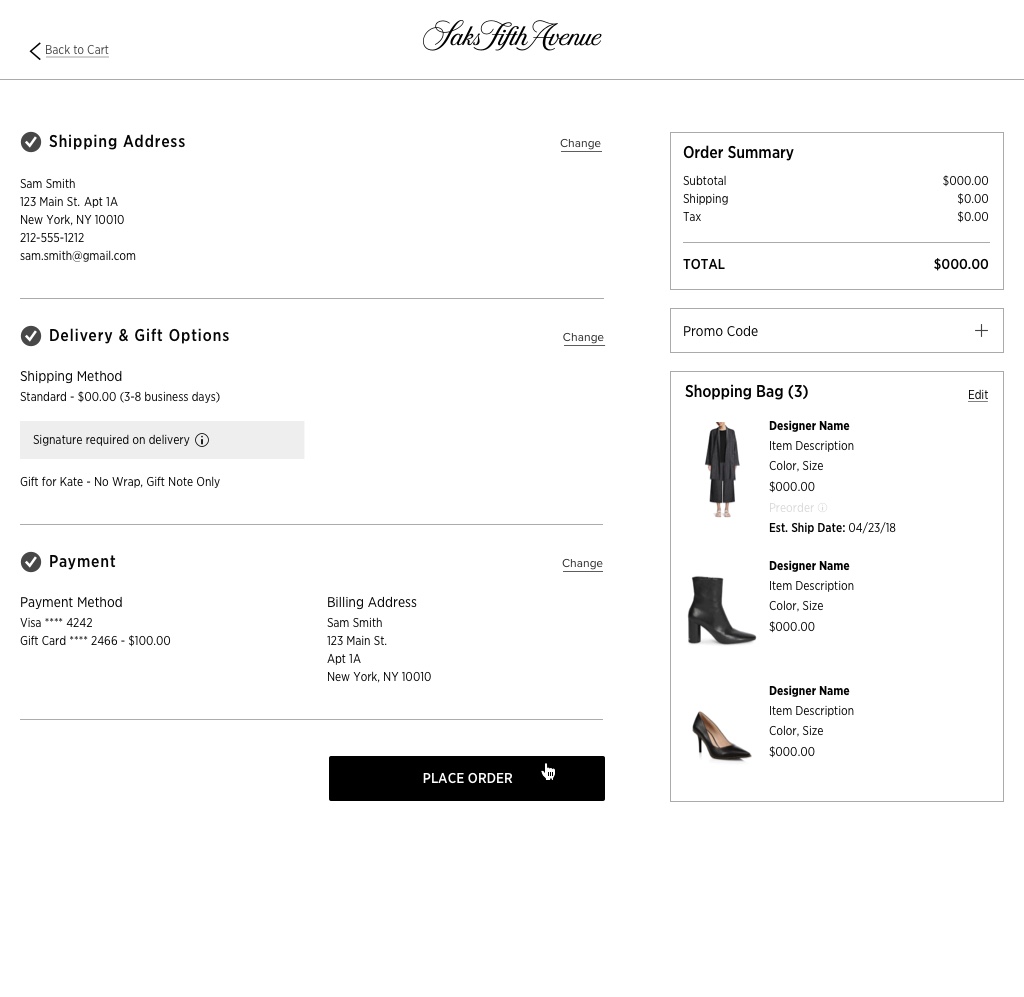Open the suit outfit product thumbnail

coord(721,469)
